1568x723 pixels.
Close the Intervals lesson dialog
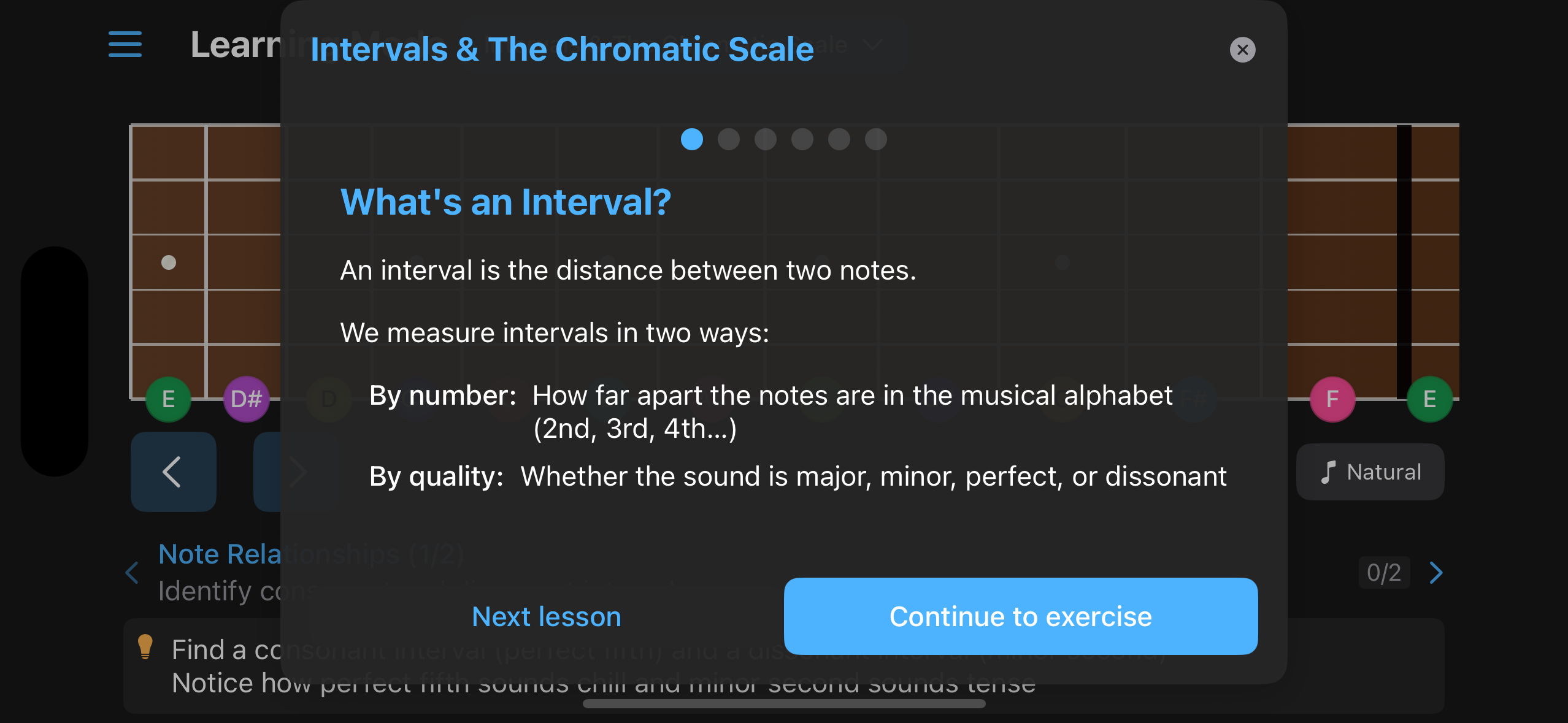pos(1242,50)
